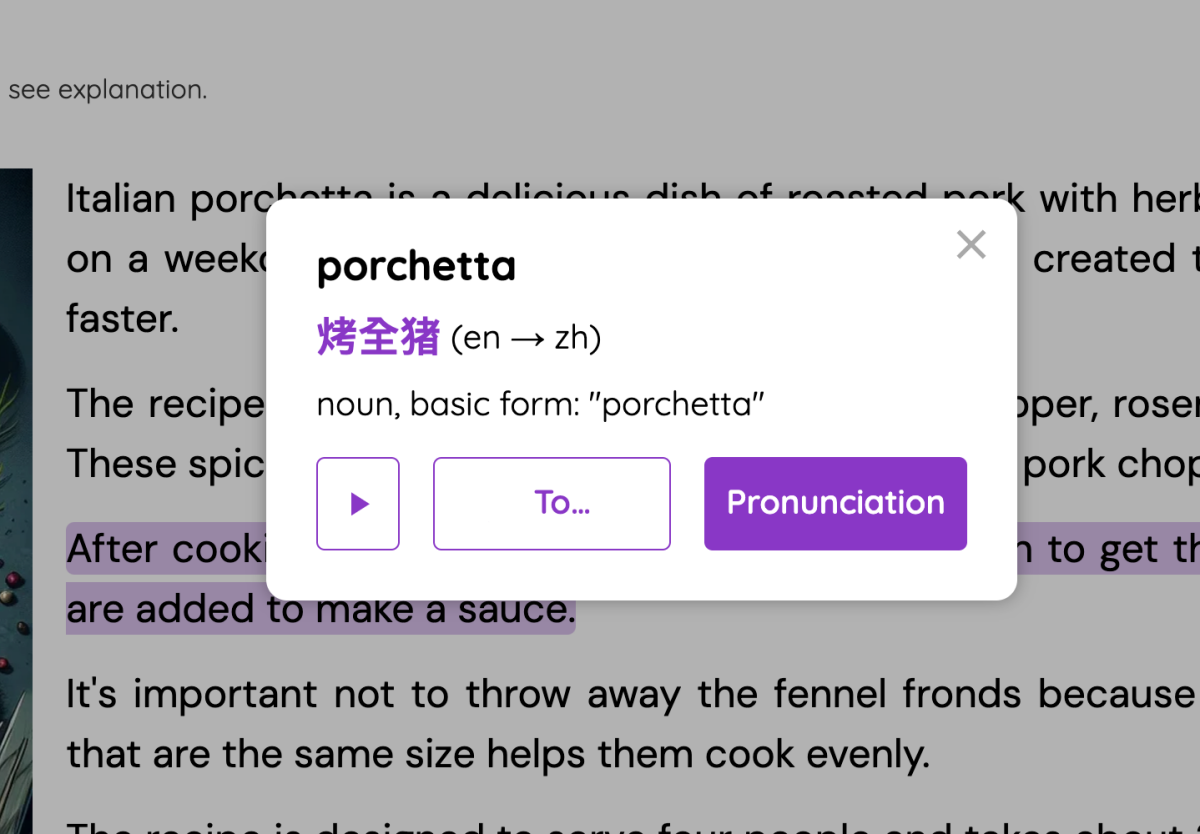Close the porchetta definition popup

(x=971, y=245)
